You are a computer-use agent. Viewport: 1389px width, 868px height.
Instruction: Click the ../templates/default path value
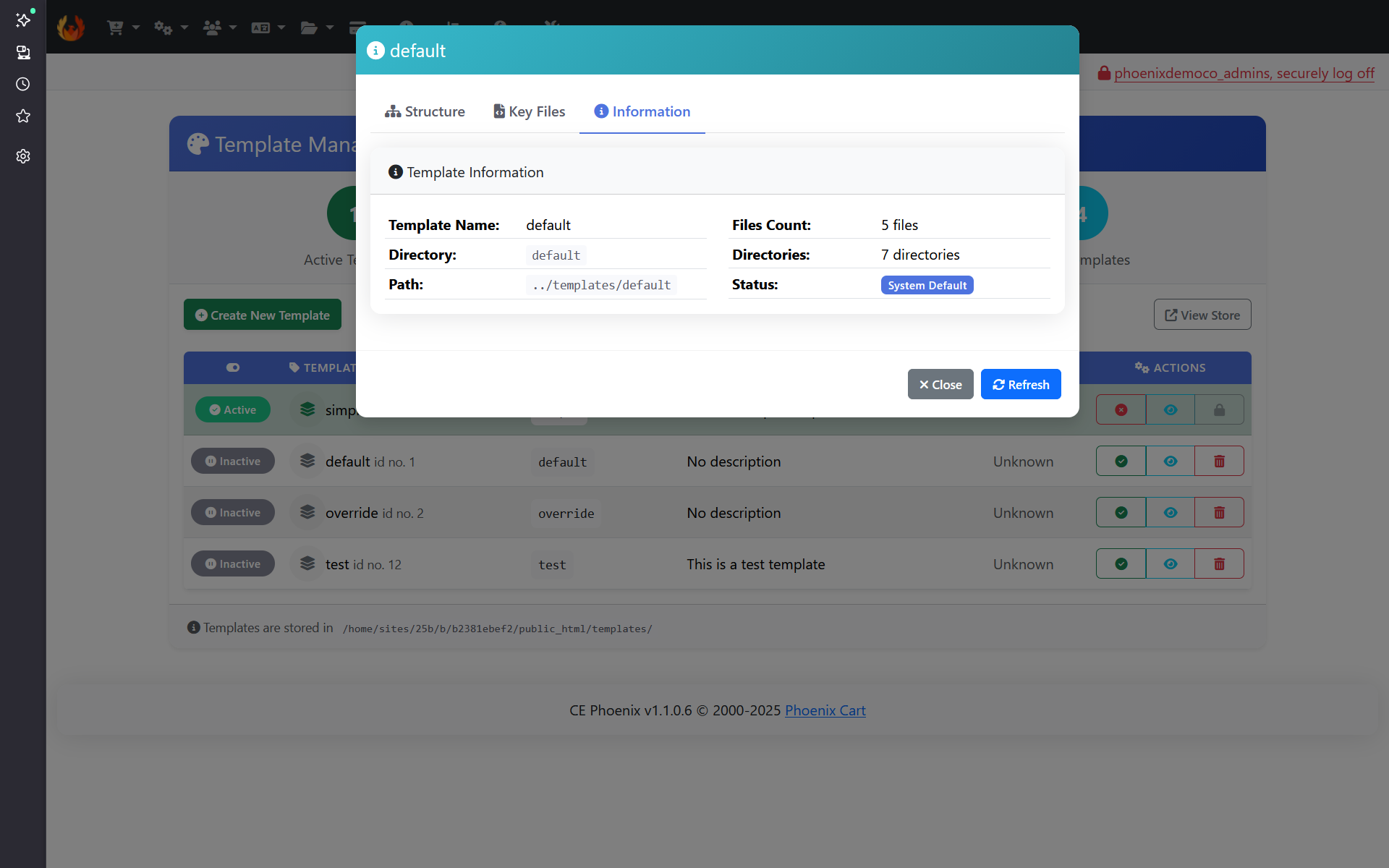pyautogui.click(x=601, y=285)
